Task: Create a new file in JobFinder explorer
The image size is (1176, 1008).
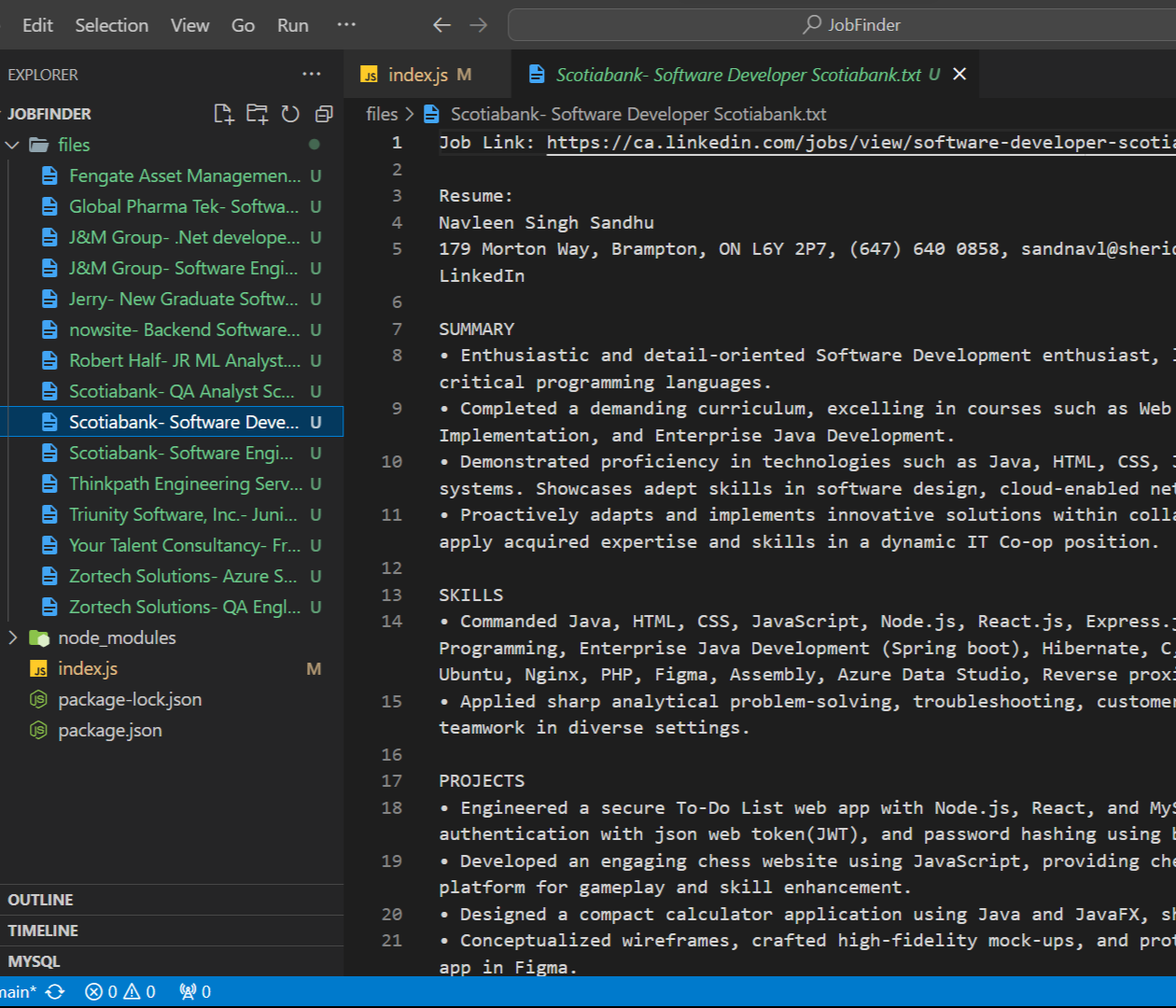Action: [x=223, y=114]
